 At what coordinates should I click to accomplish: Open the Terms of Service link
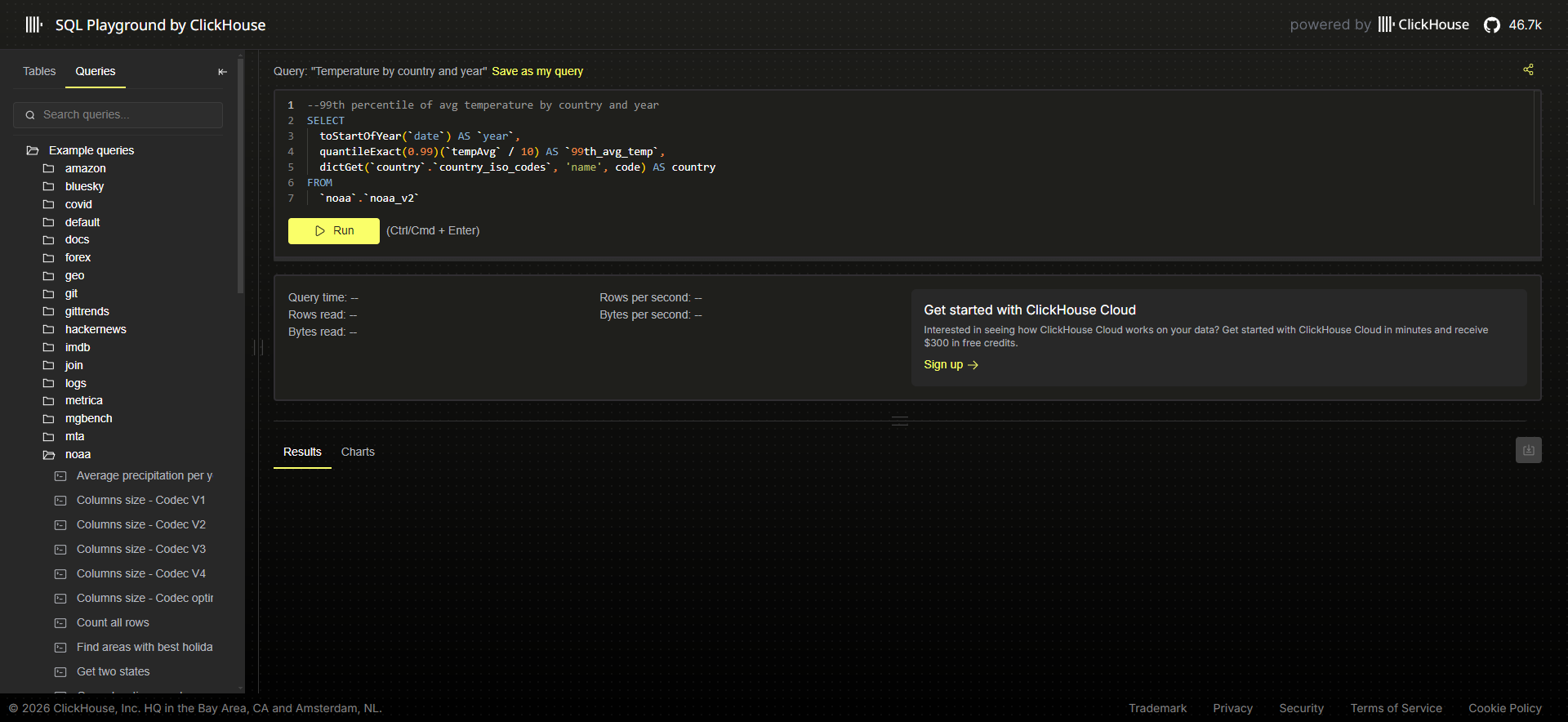click(1396, 708)
